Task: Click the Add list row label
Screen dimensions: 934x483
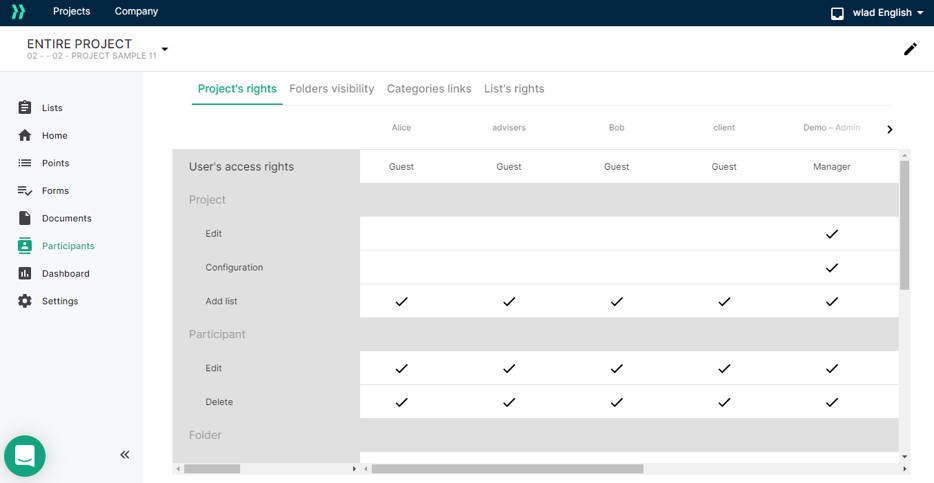Action: pyautogui.click(x=222, y=301)
